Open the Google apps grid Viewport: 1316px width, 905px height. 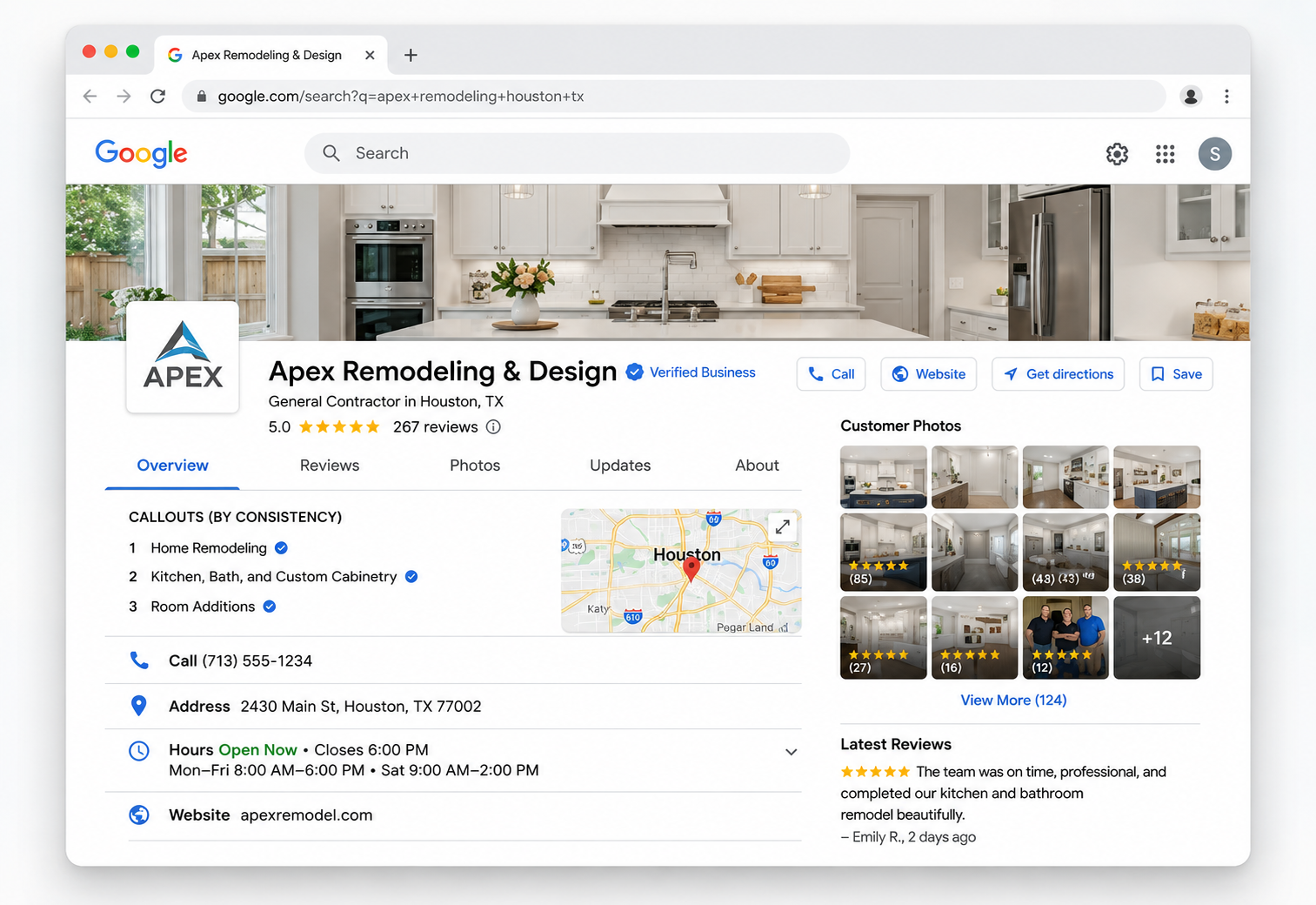1165,154
